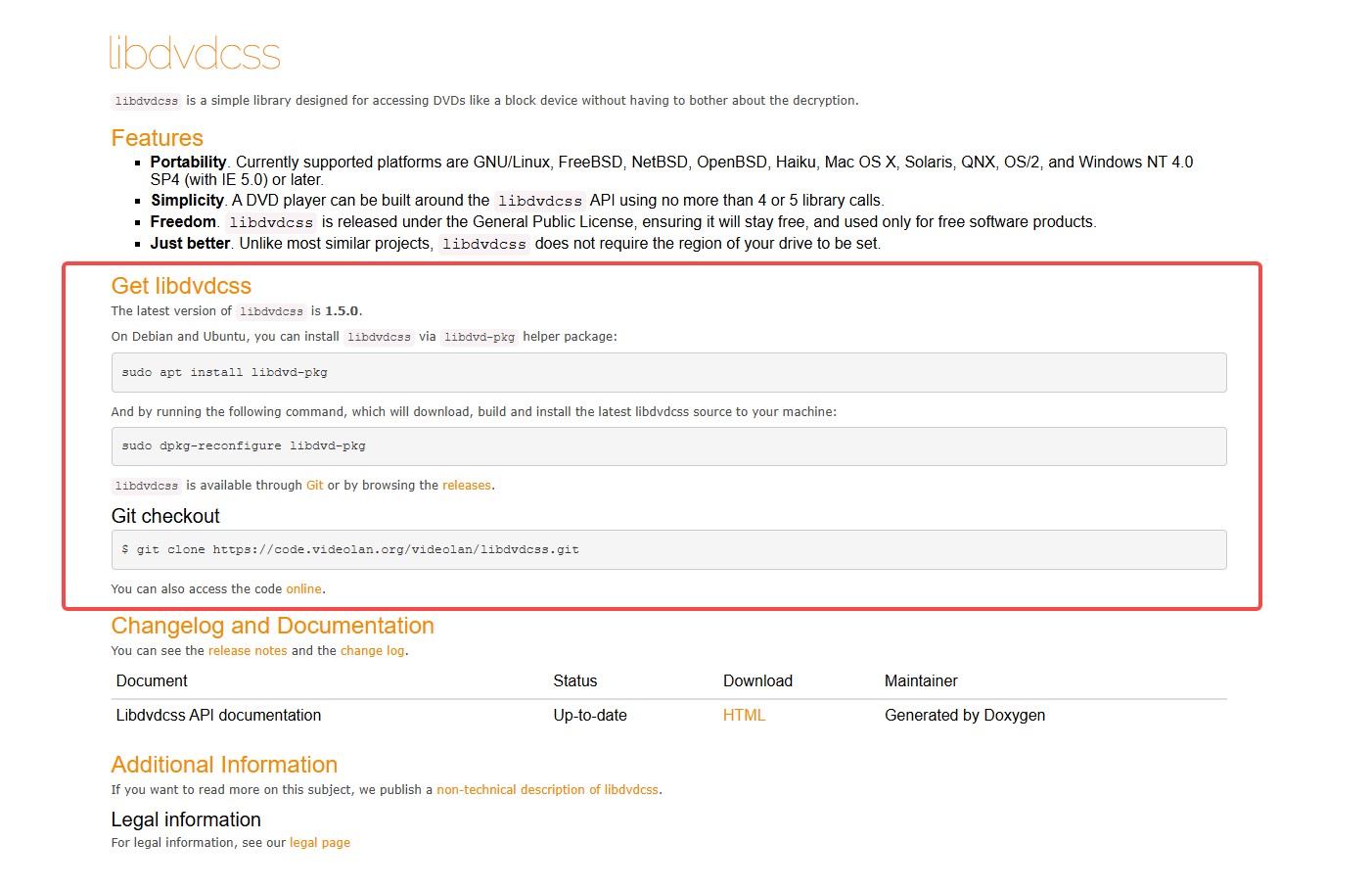The width and height of the screenshot is (1372, 889).
Task: Open the Git link
Action: [x=314, y=486]
